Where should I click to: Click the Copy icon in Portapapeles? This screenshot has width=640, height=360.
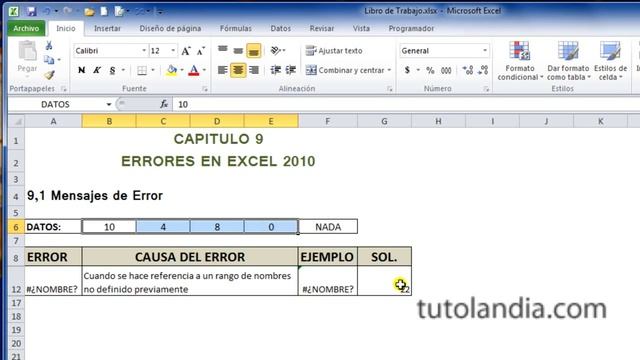tap(49, 60)
